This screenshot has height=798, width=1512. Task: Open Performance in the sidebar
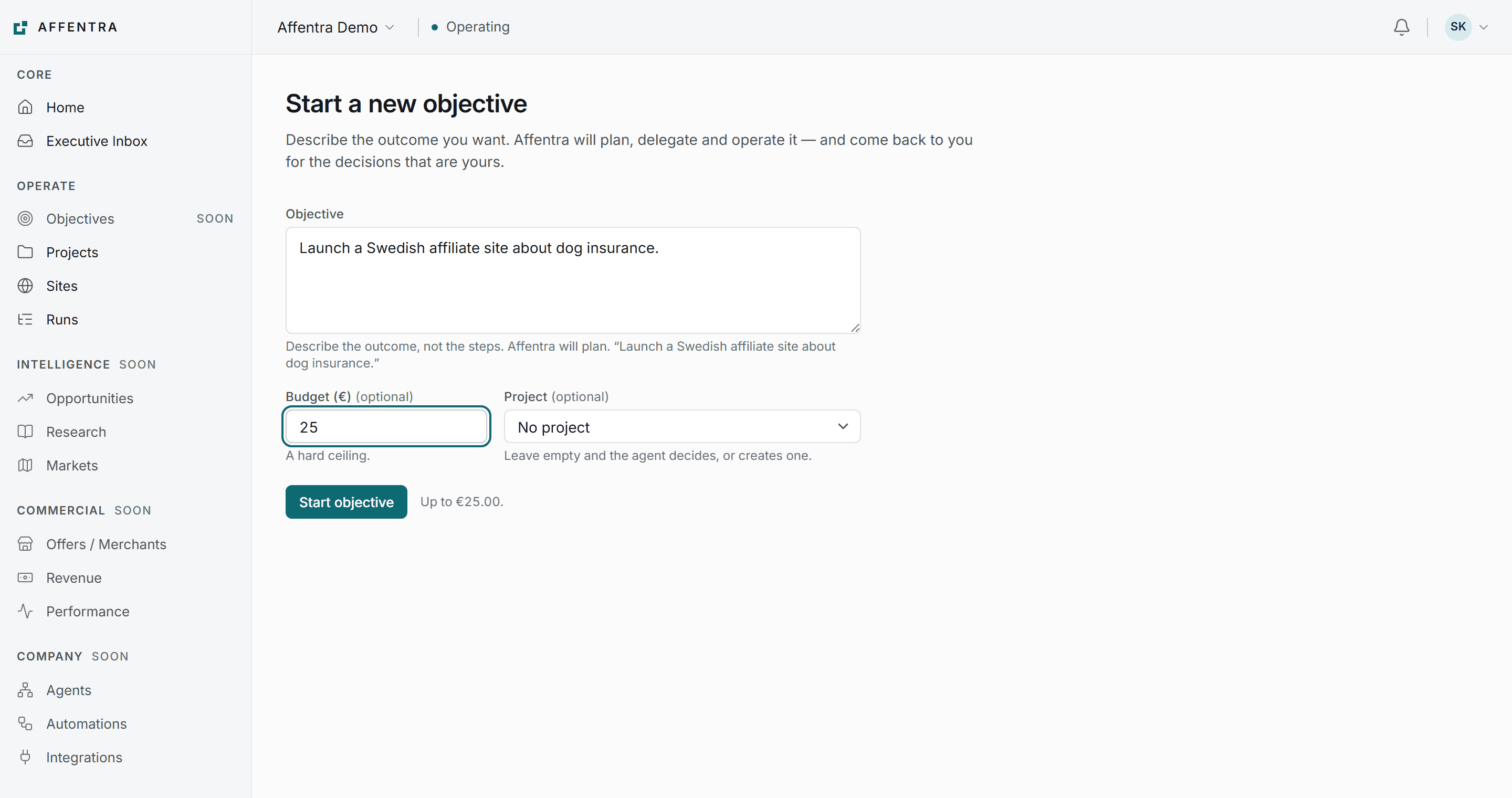(x=125, y=612)
